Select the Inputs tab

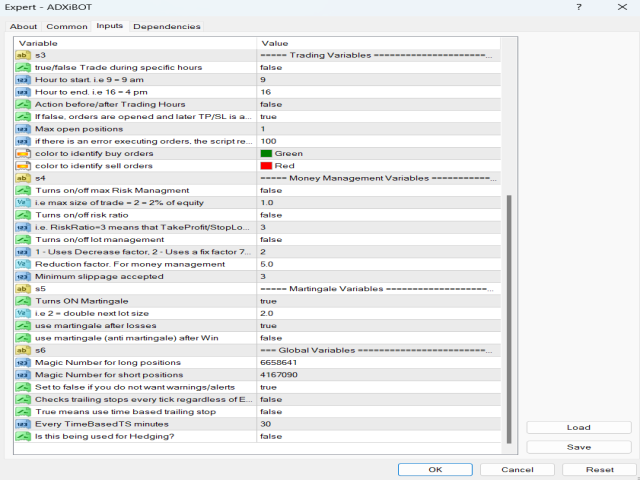tap(109, 26)
